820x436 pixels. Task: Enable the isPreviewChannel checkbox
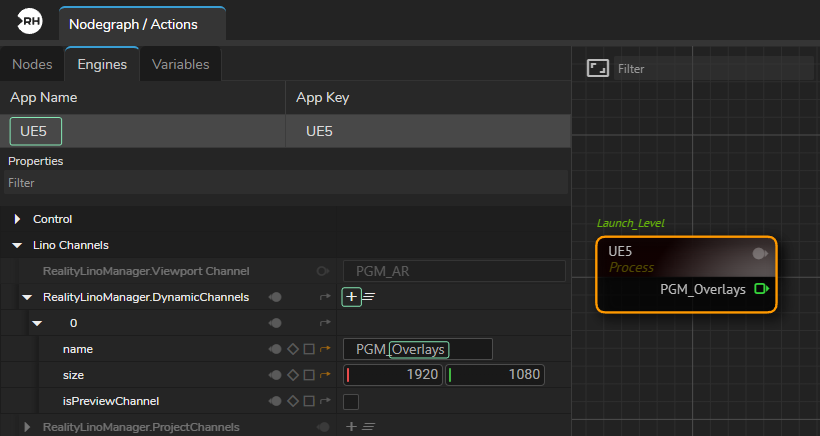(351, 401)
